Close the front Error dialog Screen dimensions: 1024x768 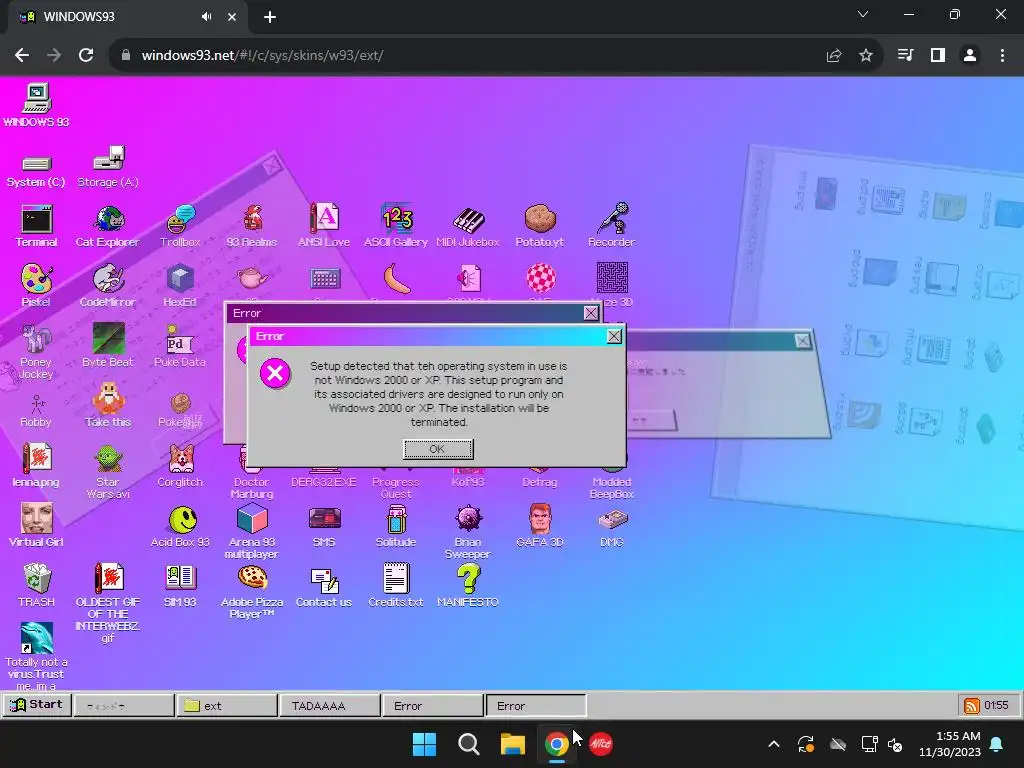coord(614,336)
